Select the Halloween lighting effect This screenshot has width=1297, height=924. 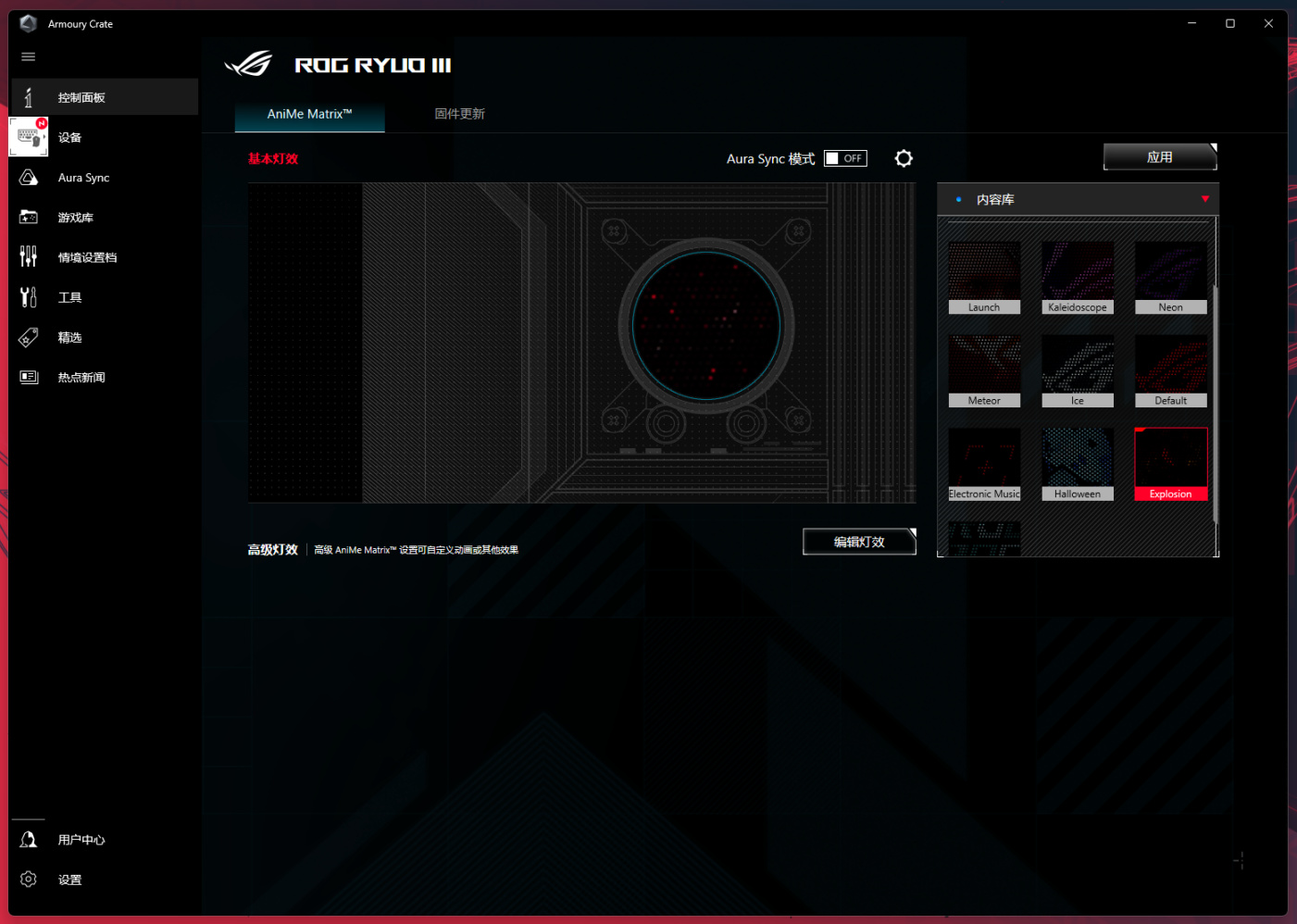click(x=1078, y=465)
